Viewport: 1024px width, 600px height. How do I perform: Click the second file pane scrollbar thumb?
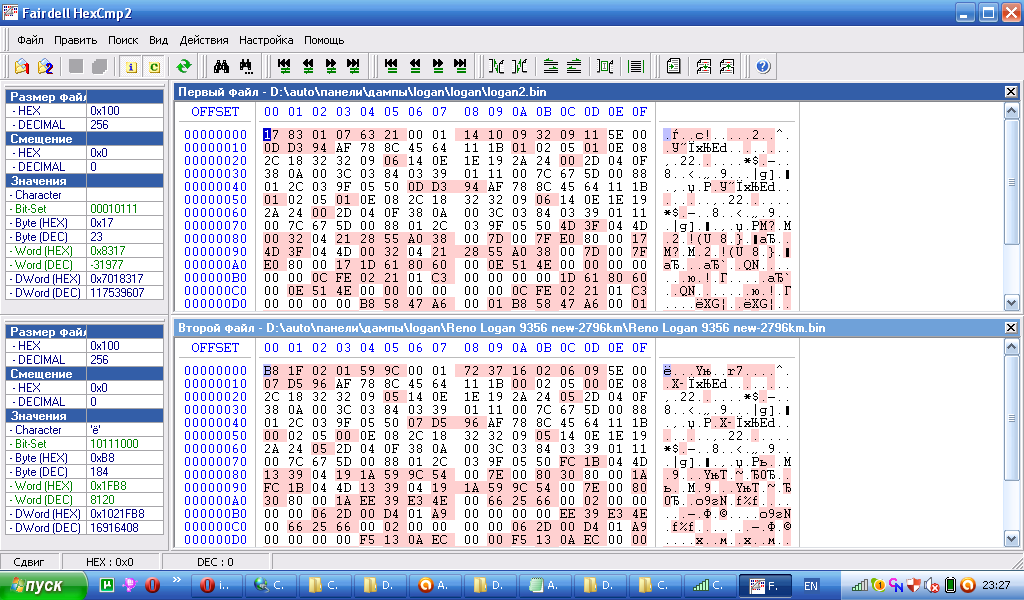point(1011,418)
